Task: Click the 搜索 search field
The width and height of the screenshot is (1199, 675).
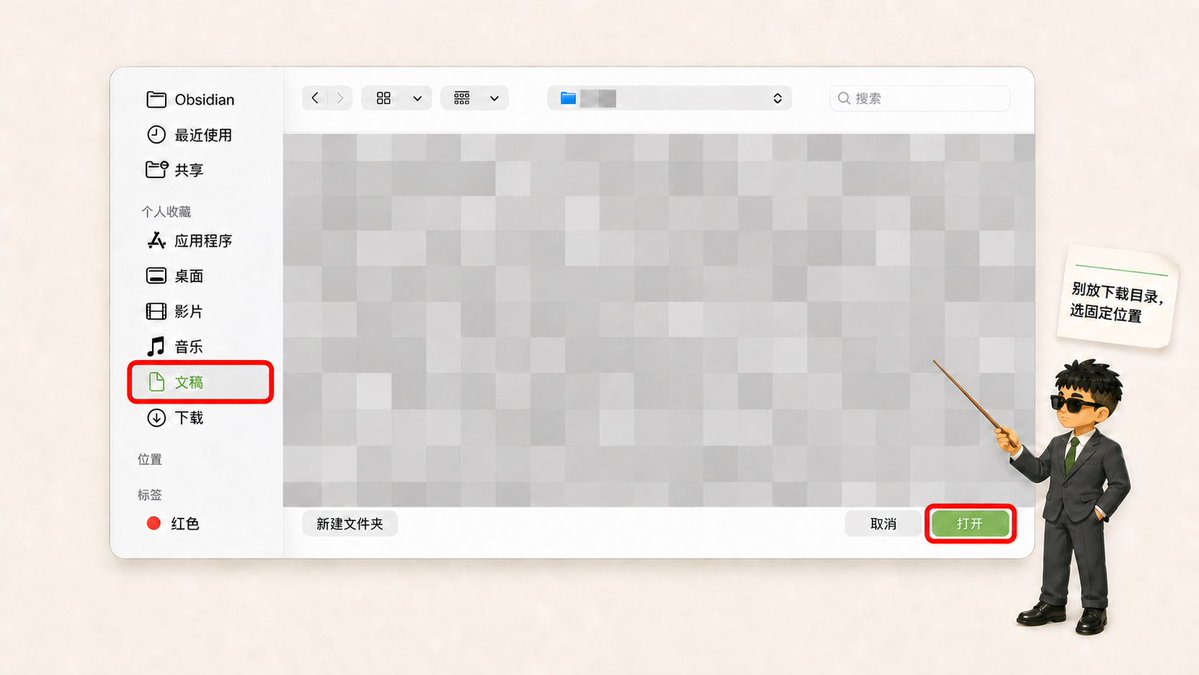Action: click(919, 98)
